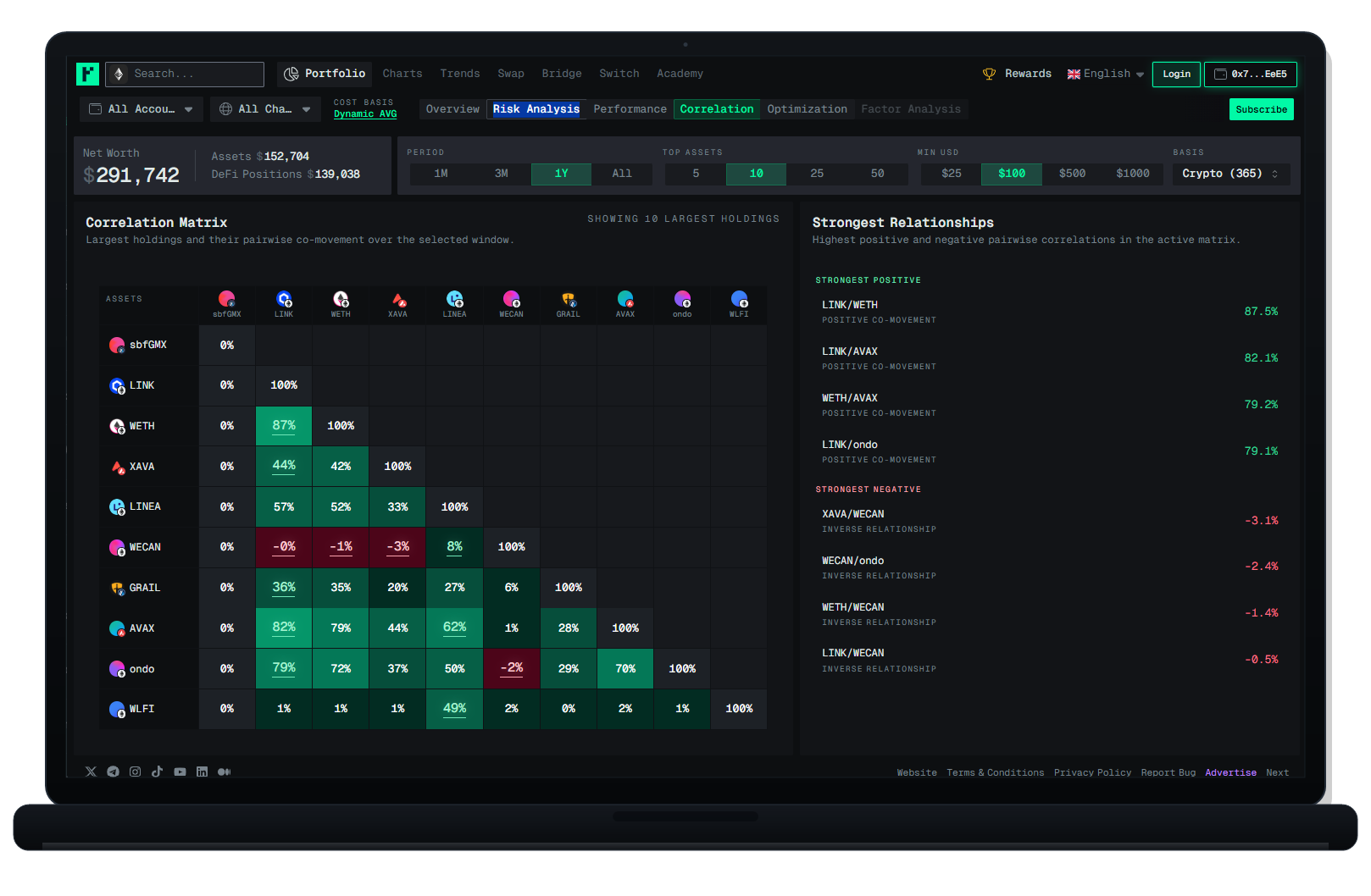Click the LINK column header icon
1371x896 pixels.
[x=284, y=299]
